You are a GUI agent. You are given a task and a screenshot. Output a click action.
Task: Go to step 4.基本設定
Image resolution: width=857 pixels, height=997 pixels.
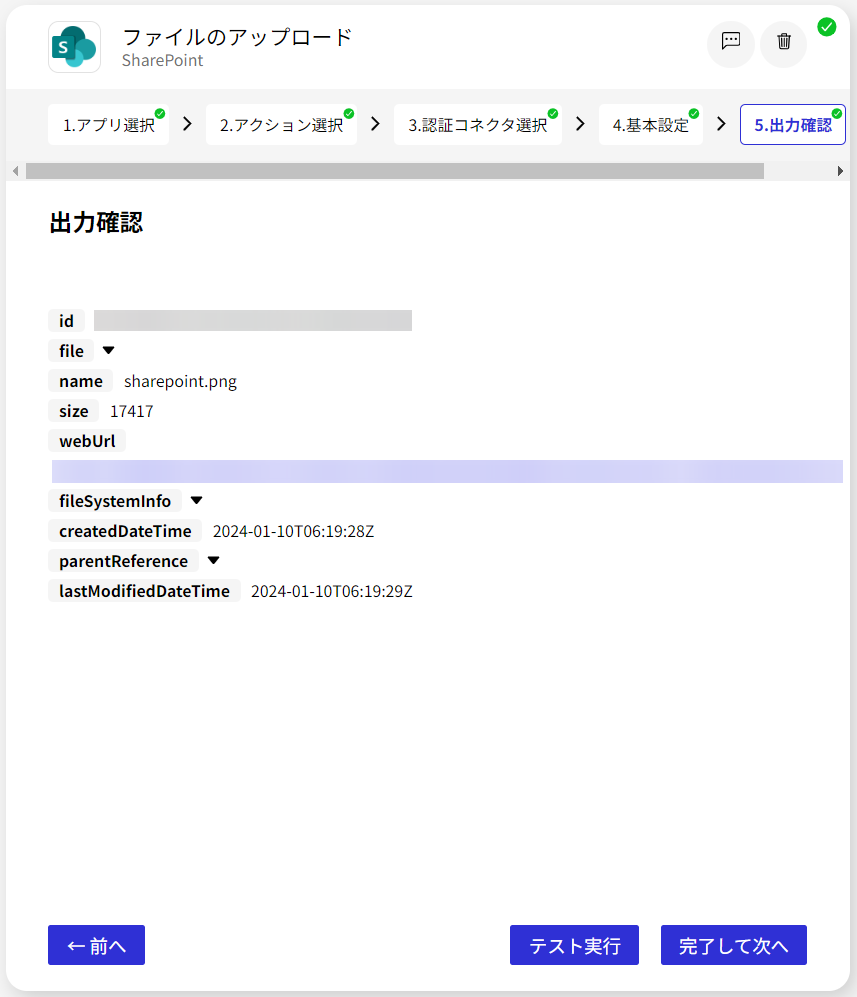650,125
